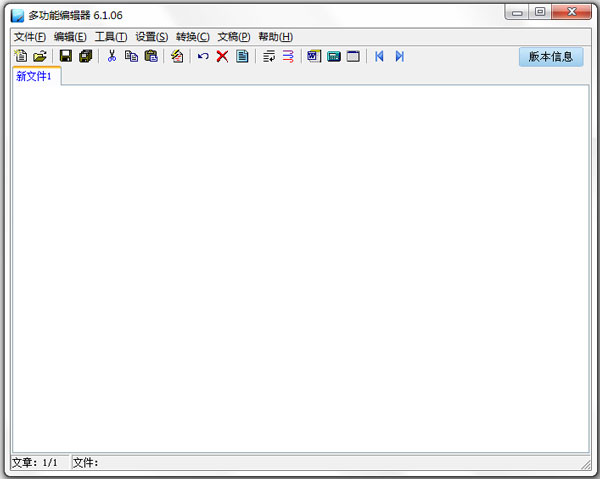Viewport: 600px width, 479px height.
Task: Open the 工具(T) menu
Action: pyautogui.click(x=111, y=37)
